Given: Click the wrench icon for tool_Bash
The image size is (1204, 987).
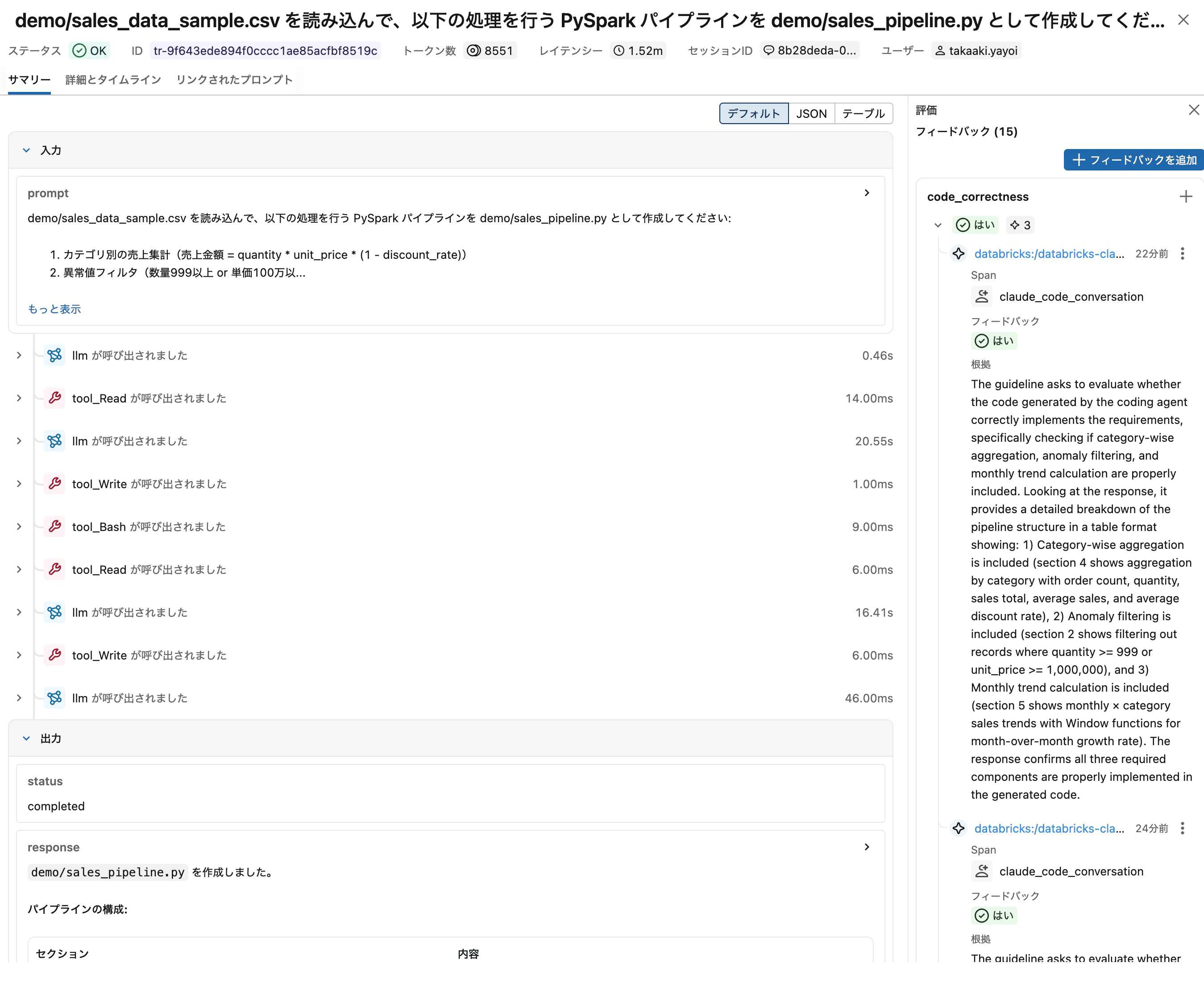Looking at the screenshot, I should click(54, 527).
